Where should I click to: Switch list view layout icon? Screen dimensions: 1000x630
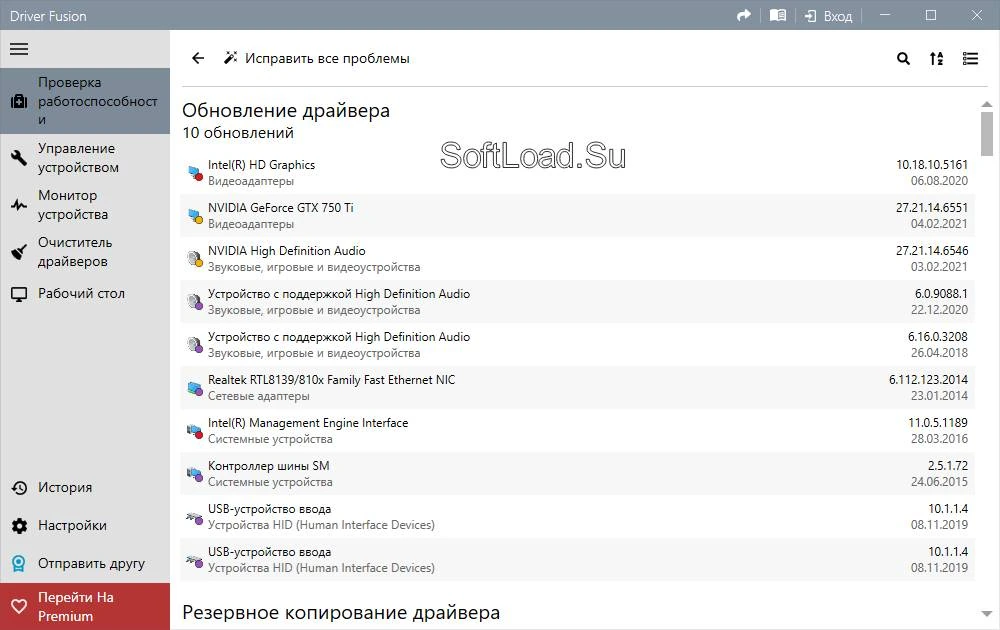(970, 59)
